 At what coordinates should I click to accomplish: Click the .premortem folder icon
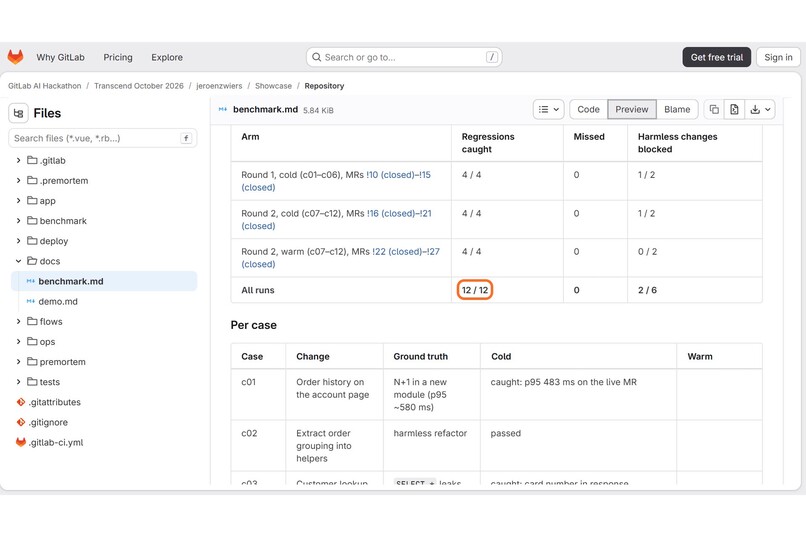pyautogui.click(x=32, y=180)
